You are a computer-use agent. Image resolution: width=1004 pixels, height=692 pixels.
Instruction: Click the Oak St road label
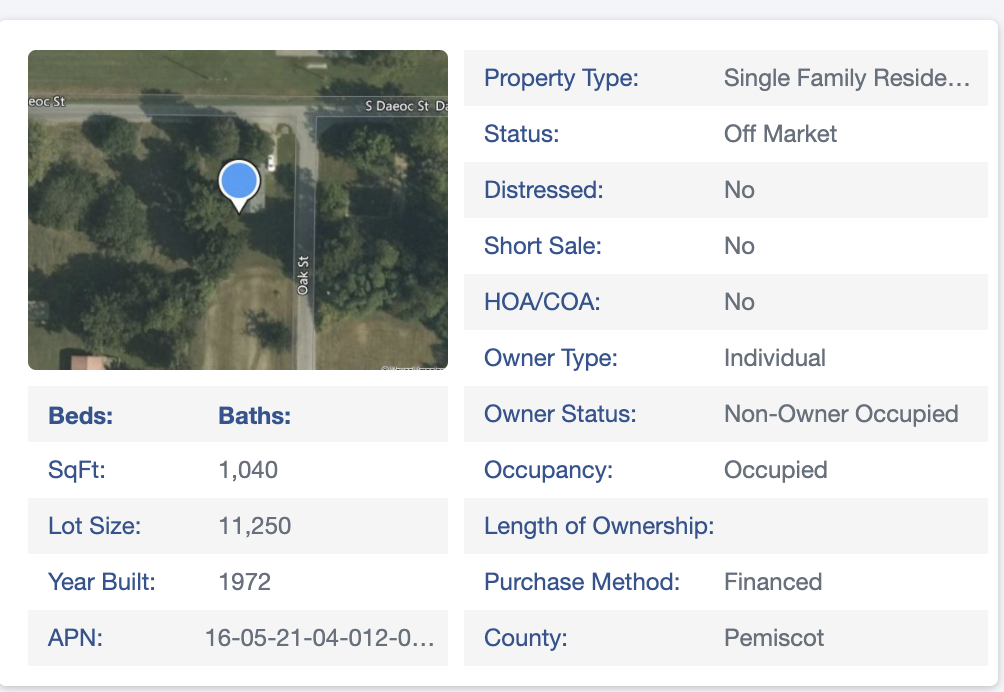point(303,275)
